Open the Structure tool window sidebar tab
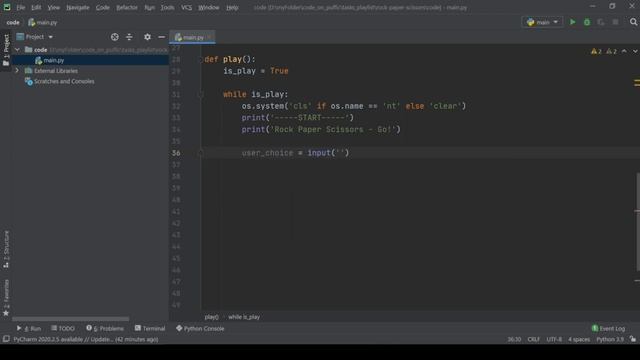This screenshot has height=360, width=640. tap(6, 249)
